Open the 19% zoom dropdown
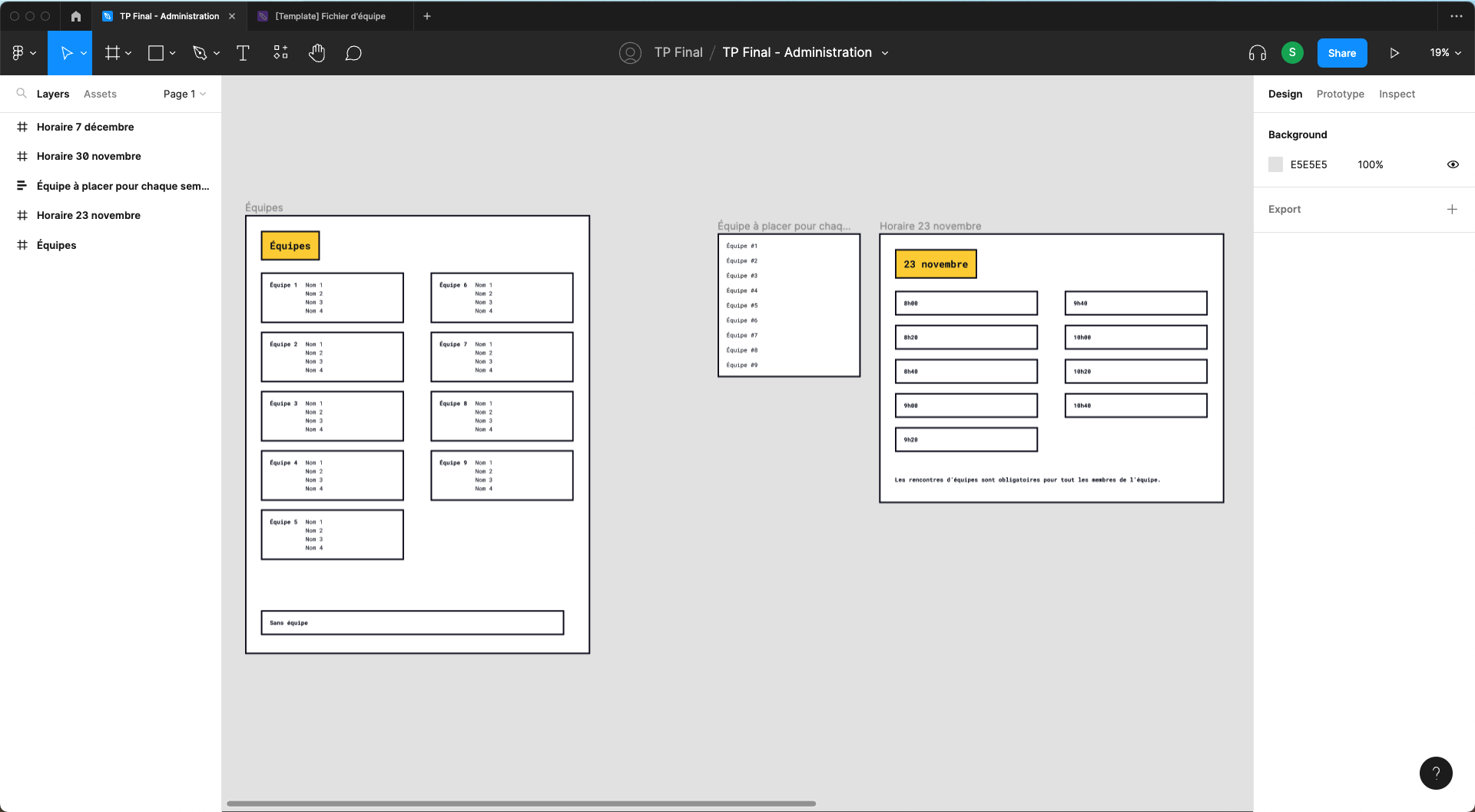 pyautogui.click(x=1445, y=53)
